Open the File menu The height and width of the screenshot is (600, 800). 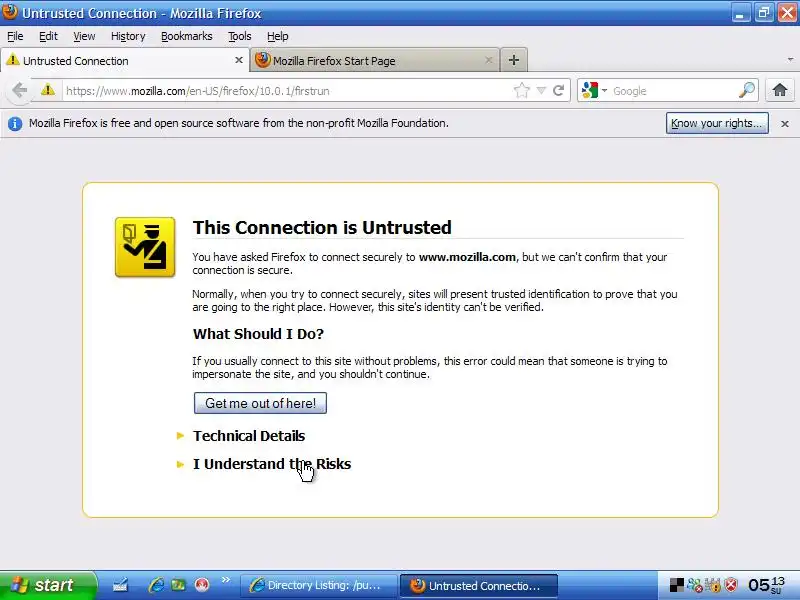pyautogui.click(x=15, y=36)
